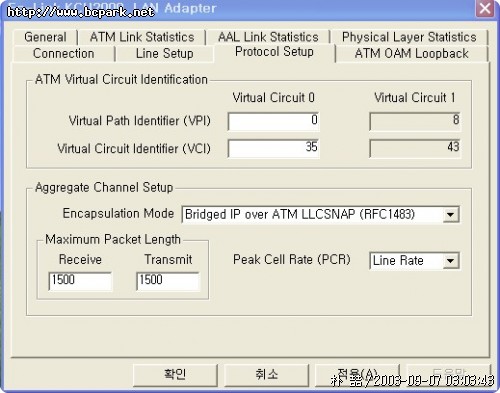Open the Physical Layer Statistics tab
This screenshot has height=393, width=500.
pyautogui.click(x=409, y=37)
